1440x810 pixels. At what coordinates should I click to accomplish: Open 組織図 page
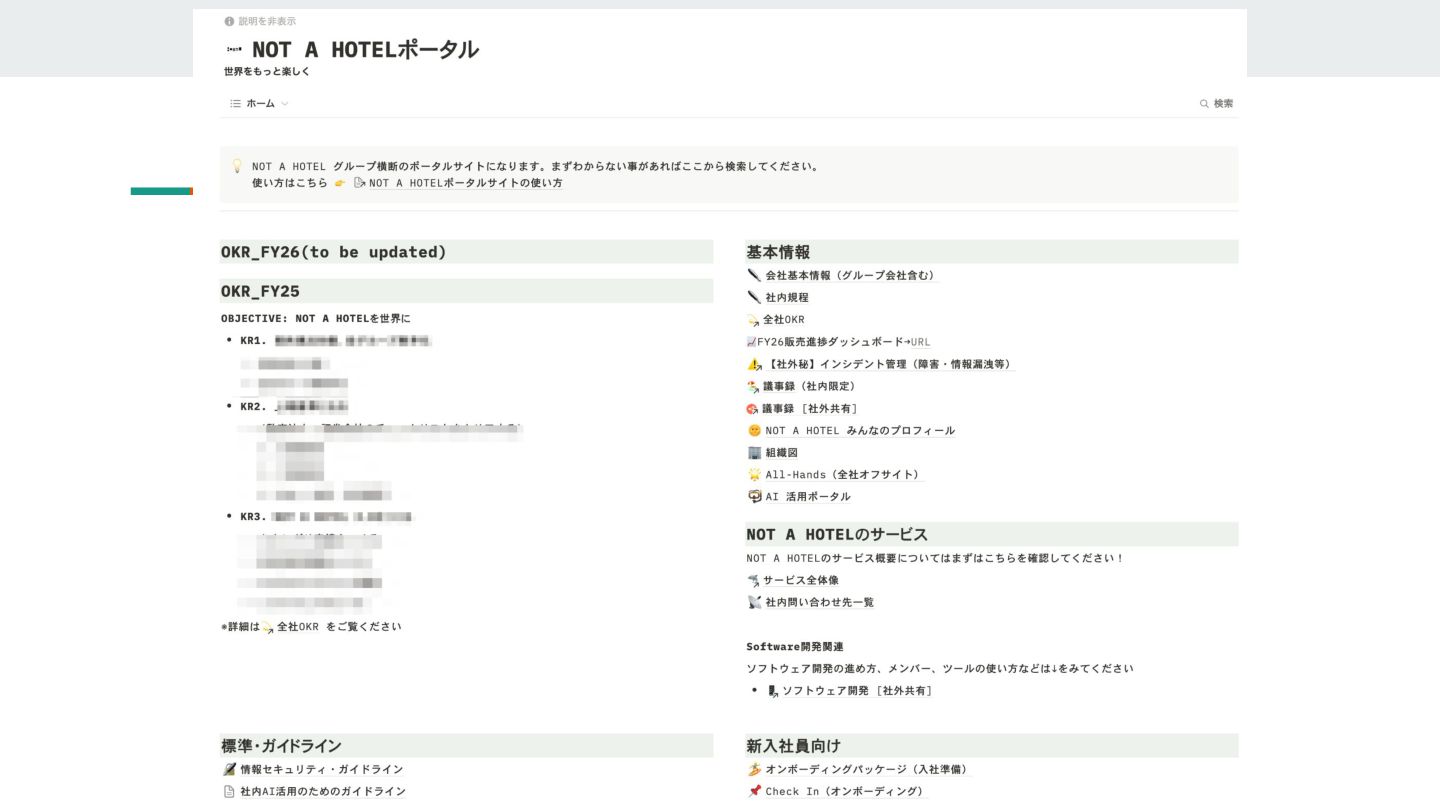pyautogui.click(x=781, y=453)
